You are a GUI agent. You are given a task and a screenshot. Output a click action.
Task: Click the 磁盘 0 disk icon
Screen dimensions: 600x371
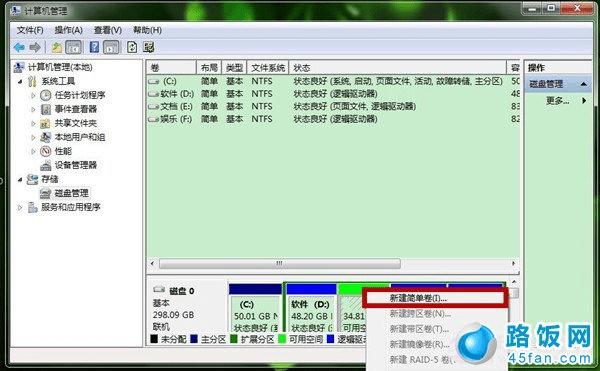pos(159,290)
